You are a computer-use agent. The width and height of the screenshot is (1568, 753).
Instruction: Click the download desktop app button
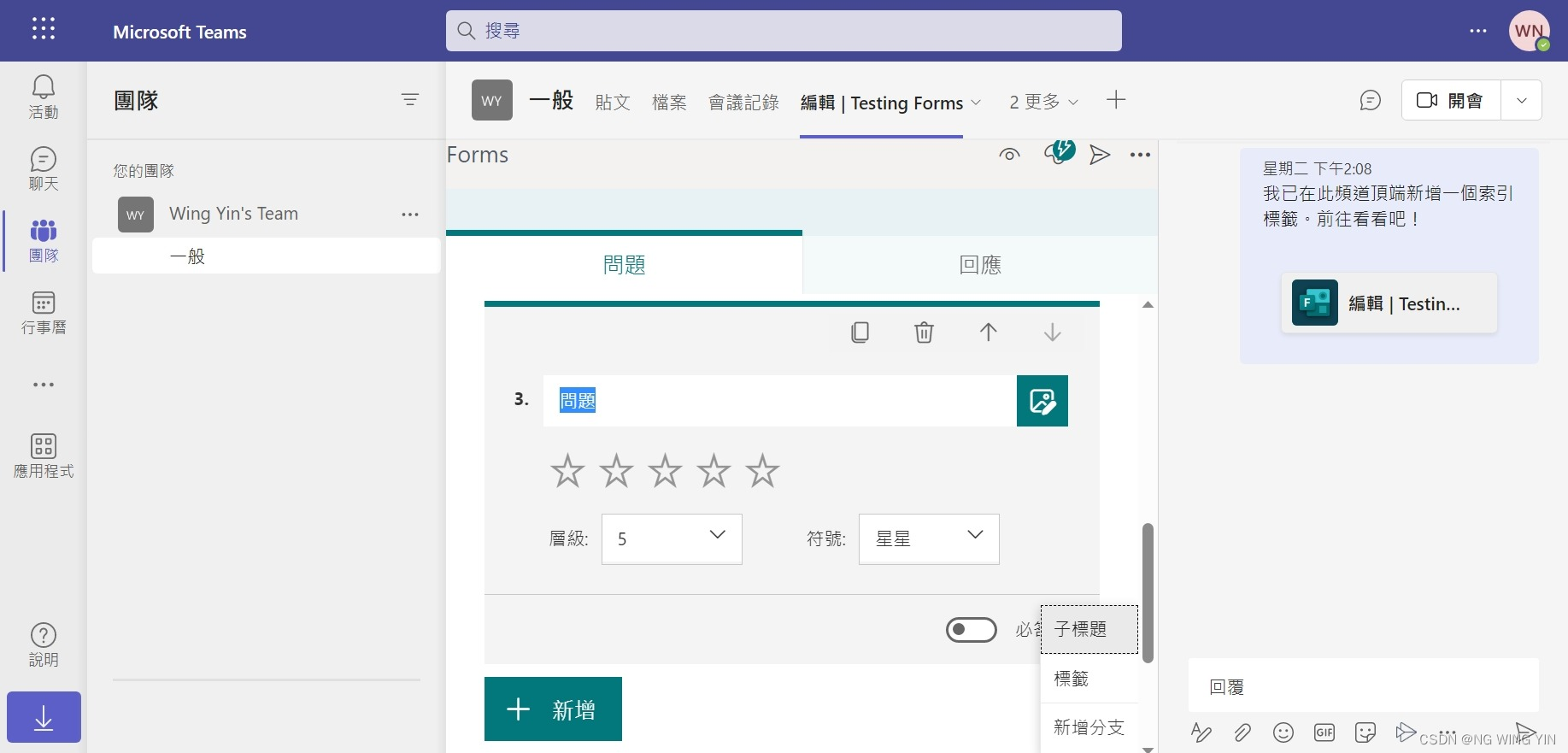click(x=44, y=717)
